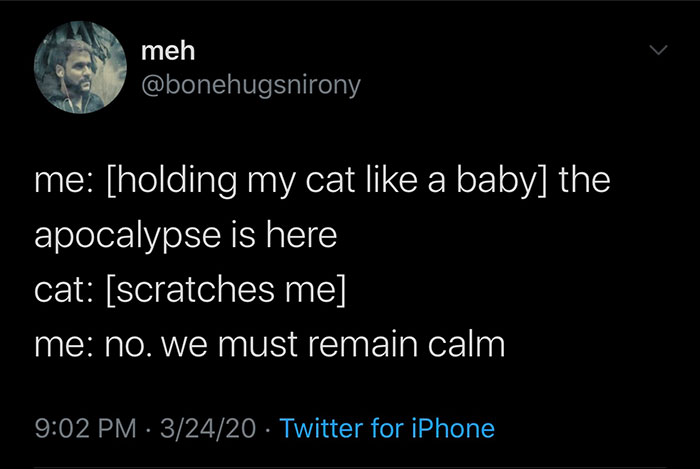
Task: Open the @bonehugsnirony handle link
Action: [251, 85]
